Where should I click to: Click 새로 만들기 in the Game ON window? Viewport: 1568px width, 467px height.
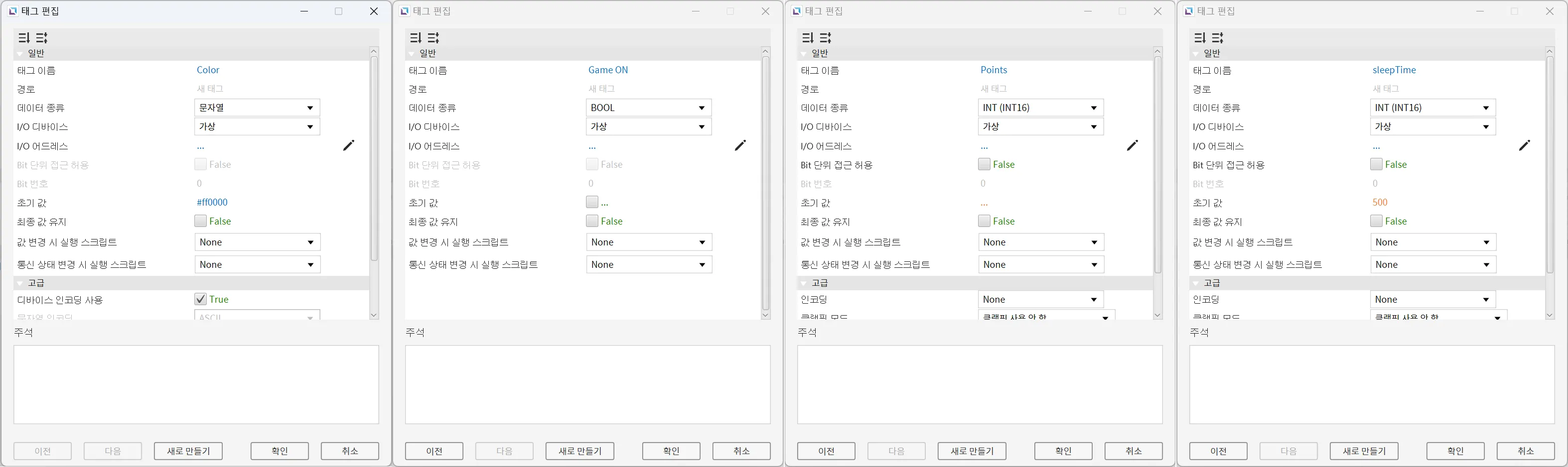(x=579, y=451)
